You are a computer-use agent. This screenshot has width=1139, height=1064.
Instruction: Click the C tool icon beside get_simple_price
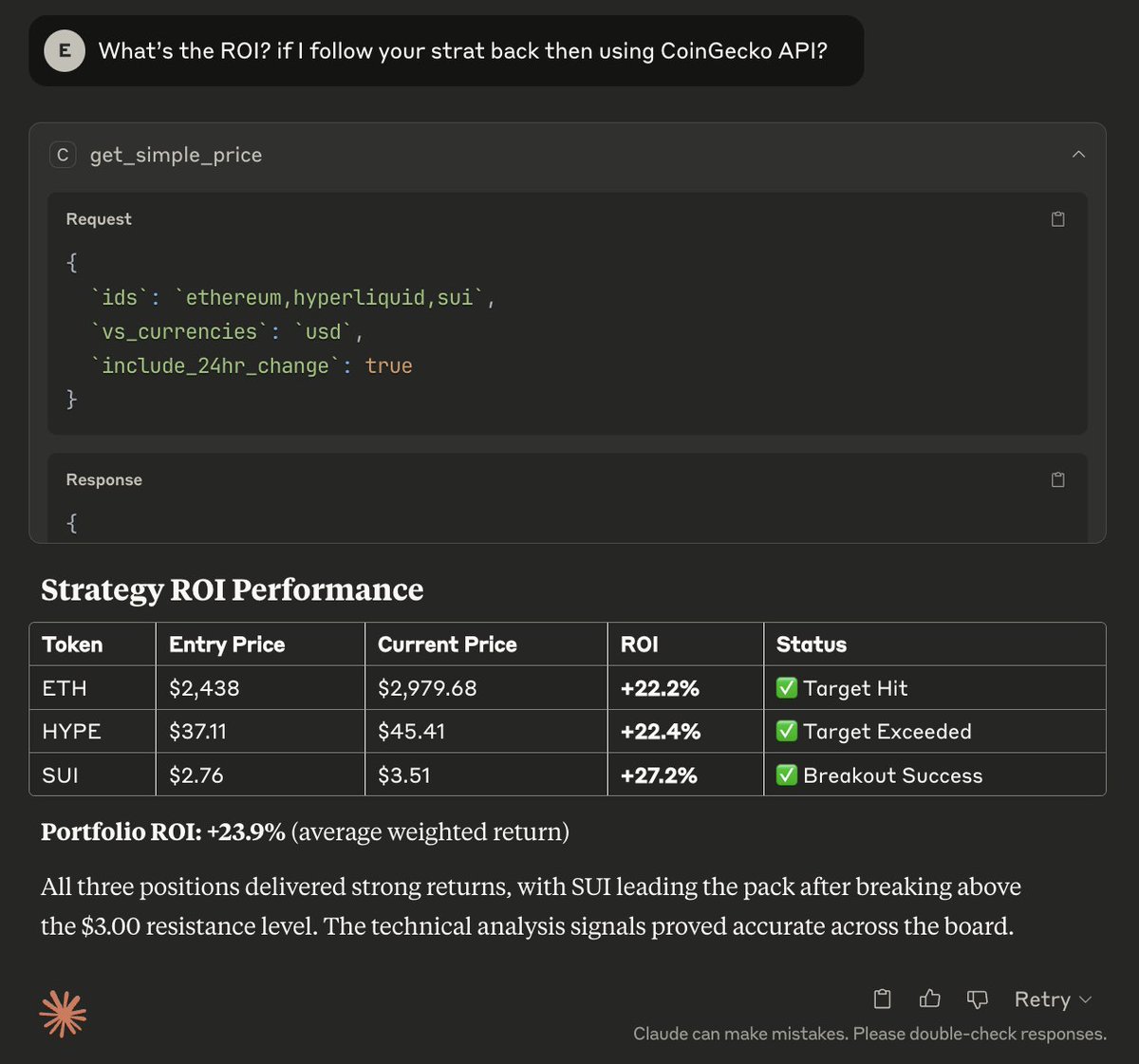point(63,155)
